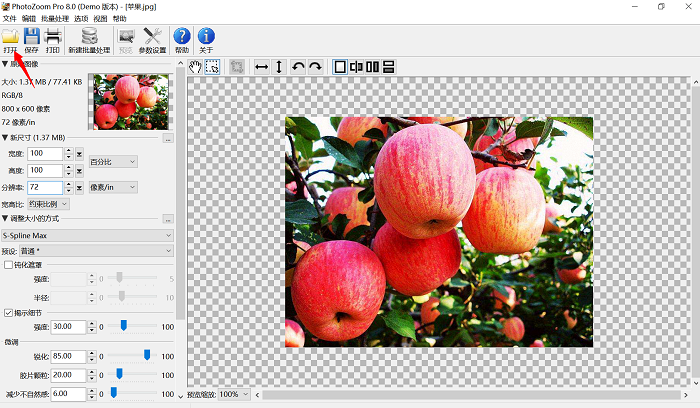Click the 新建批量处理 batch icon
The width and height of the screenshot is (700, 408).
[89, 37]
